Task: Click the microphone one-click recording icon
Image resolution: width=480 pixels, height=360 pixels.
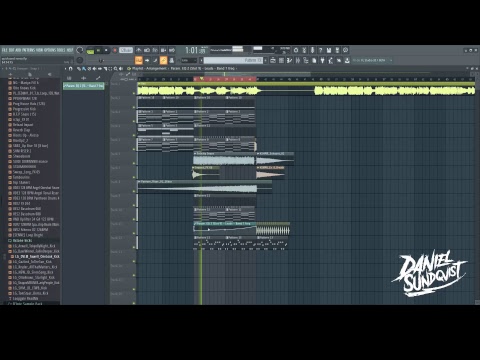Action: (x=312, y=50)
